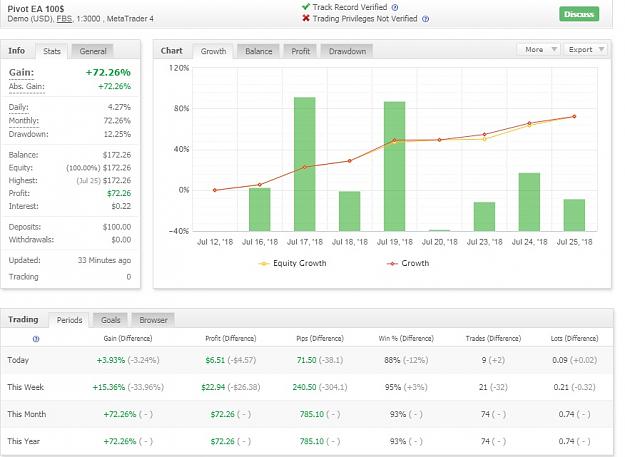Screen dimensions: 625x457
Task: Click the Jul 18 '18 growth data point
Action: pos(350,161)
